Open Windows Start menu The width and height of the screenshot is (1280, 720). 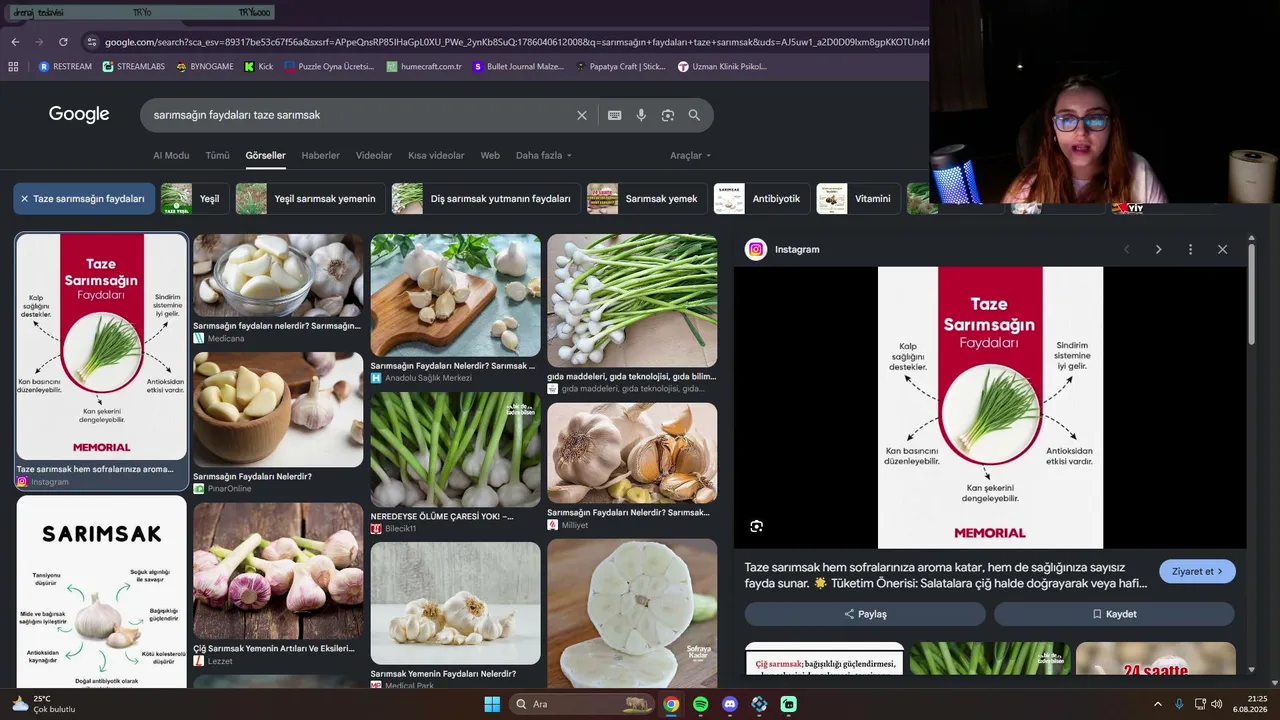click(492, 704)
